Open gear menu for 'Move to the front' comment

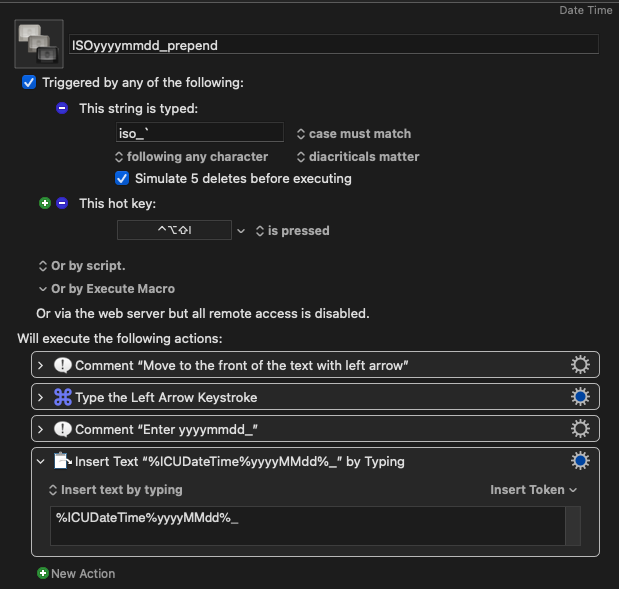(x=579, y=365)
